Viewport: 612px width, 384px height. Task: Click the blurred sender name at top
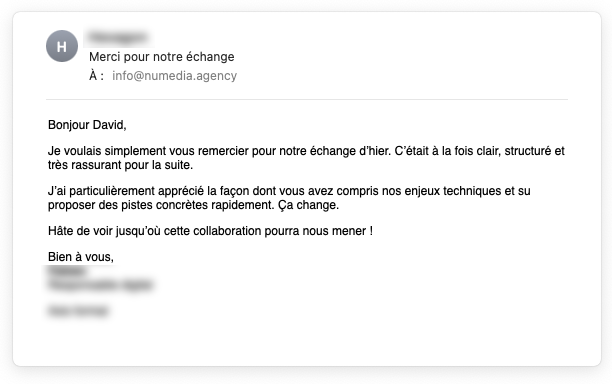[x=118, y=37]
